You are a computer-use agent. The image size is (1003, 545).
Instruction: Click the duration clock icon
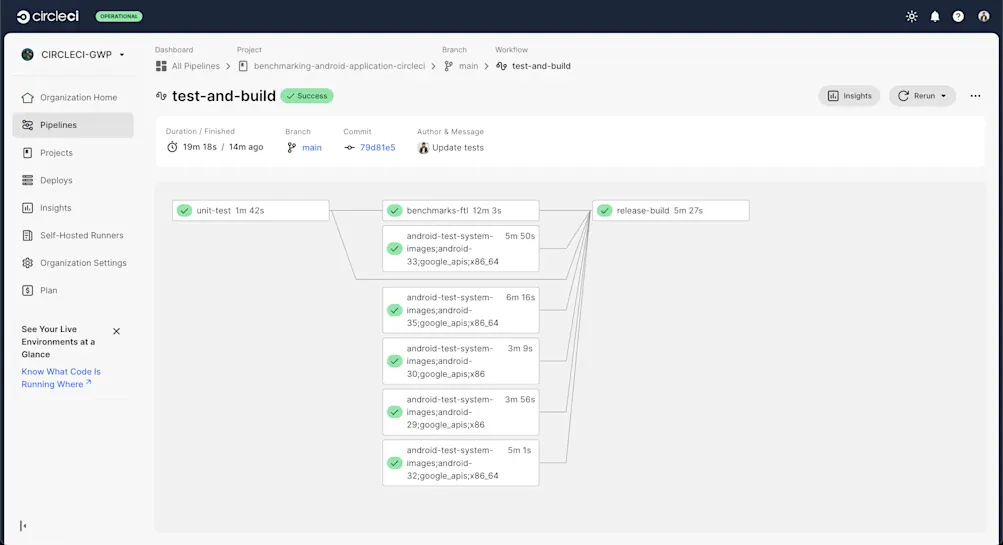[172, 147]
